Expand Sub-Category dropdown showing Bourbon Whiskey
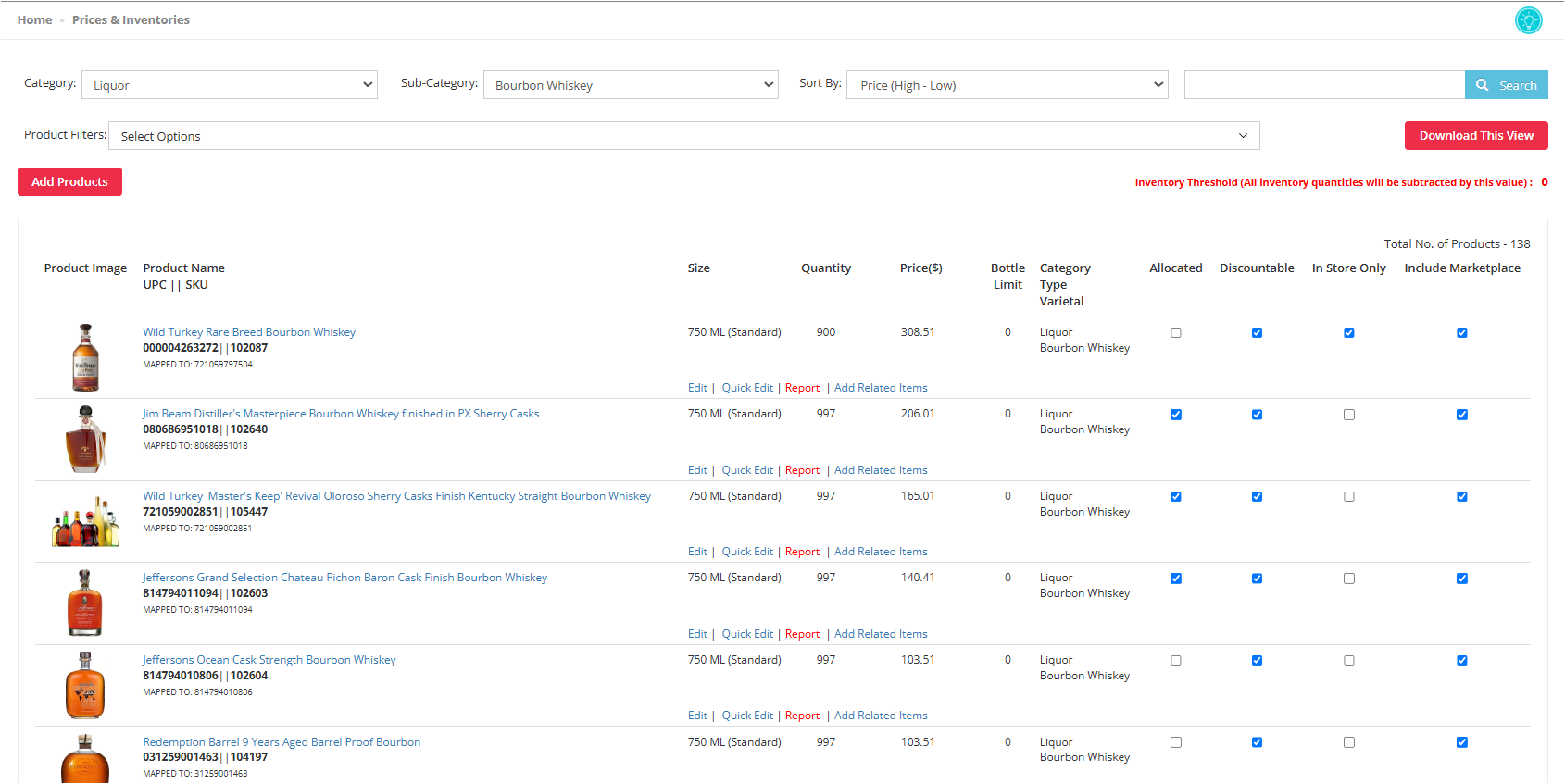1565x784 pixels. click(x=631, y=85)
